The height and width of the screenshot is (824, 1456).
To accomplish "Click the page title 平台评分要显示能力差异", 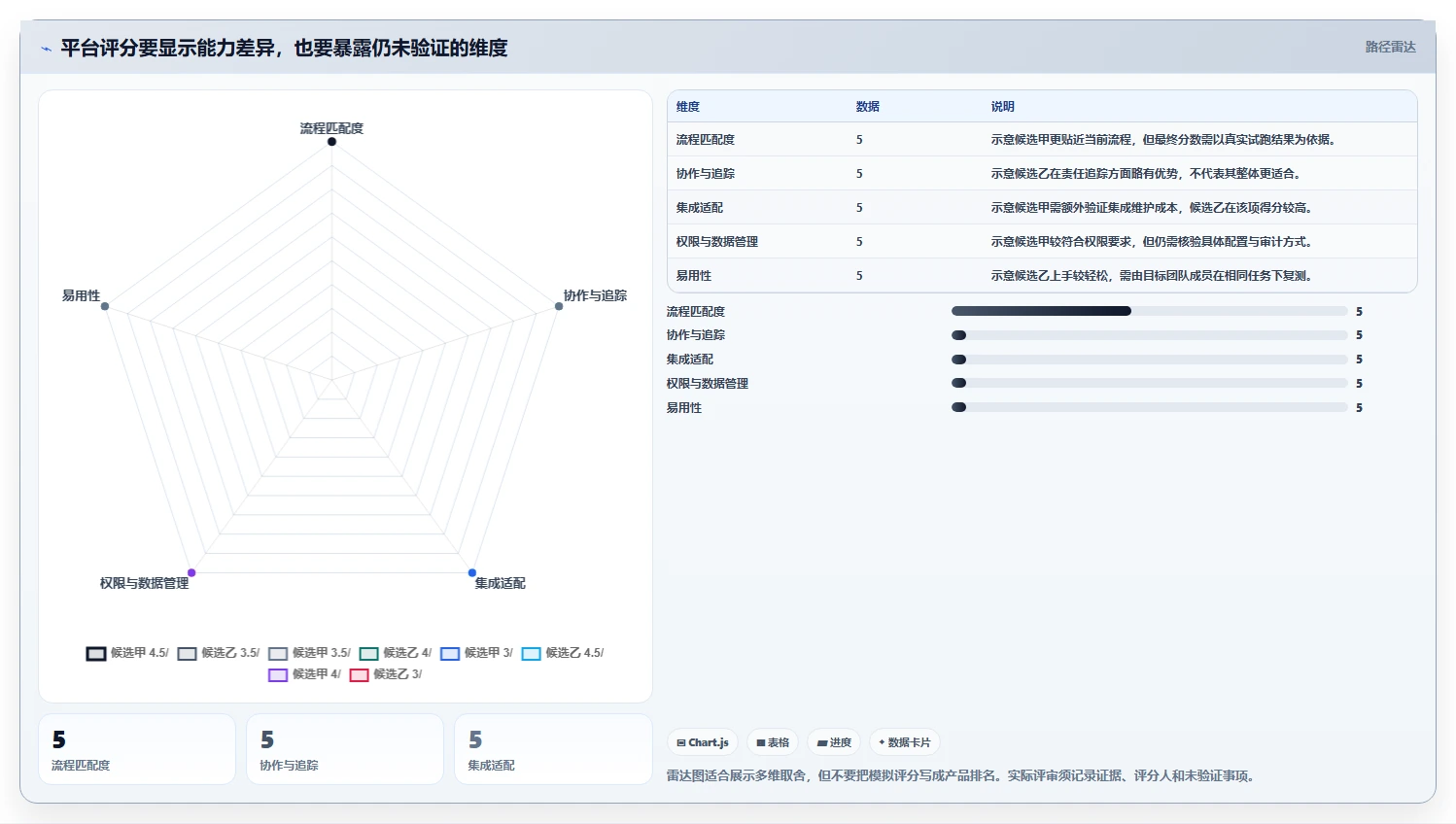I will coord(284,48).
